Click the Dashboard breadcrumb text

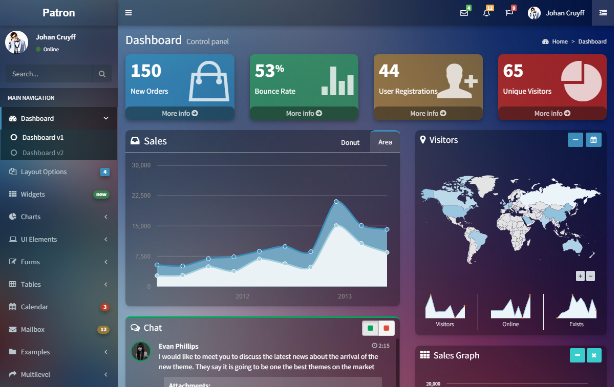592,42
